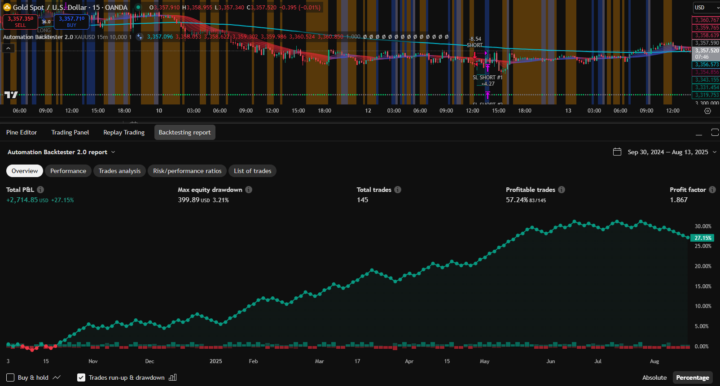Click the calendar date range icon
720x386 pixels.
pyautogui.click(x=617, y=152)
